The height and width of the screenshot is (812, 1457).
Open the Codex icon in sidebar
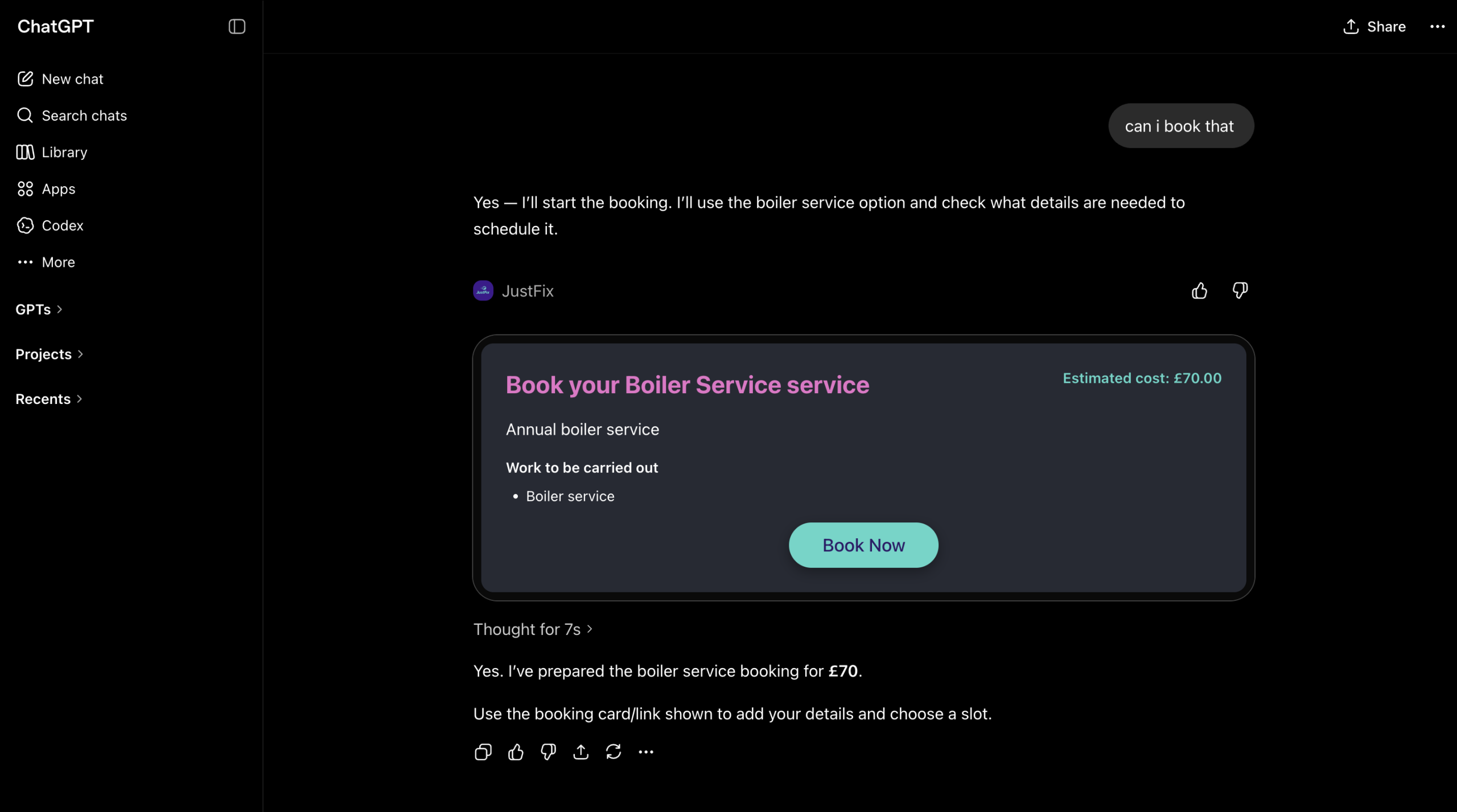click(25, 225)
